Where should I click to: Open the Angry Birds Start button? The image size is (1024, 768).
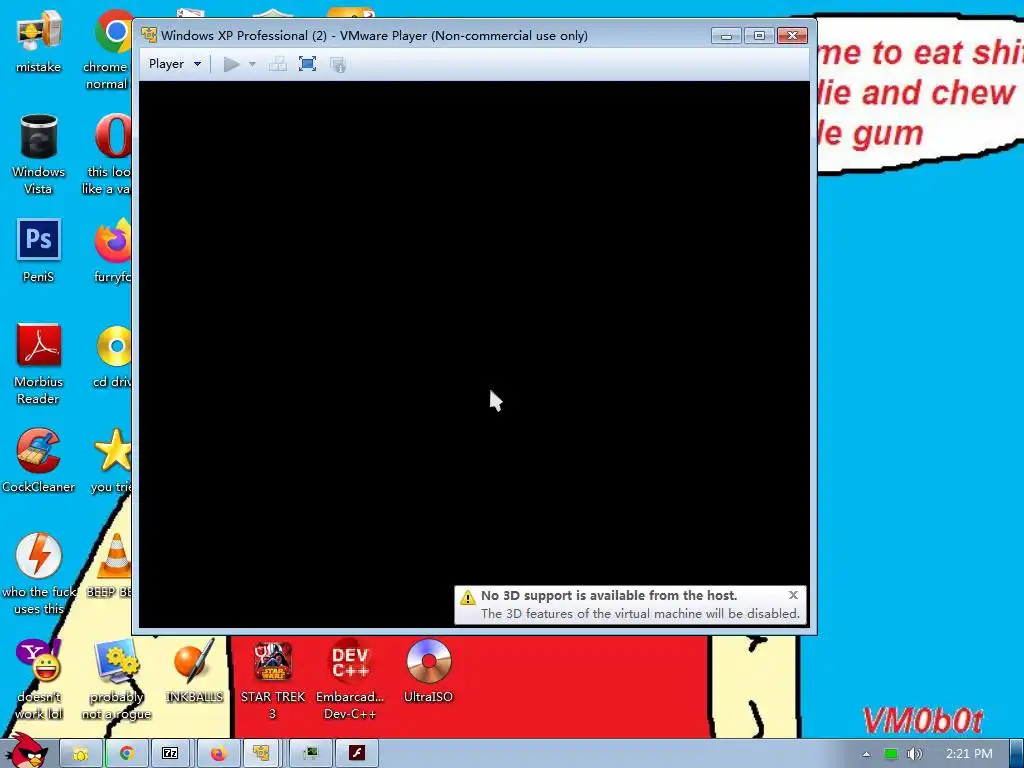pos(27,751)
